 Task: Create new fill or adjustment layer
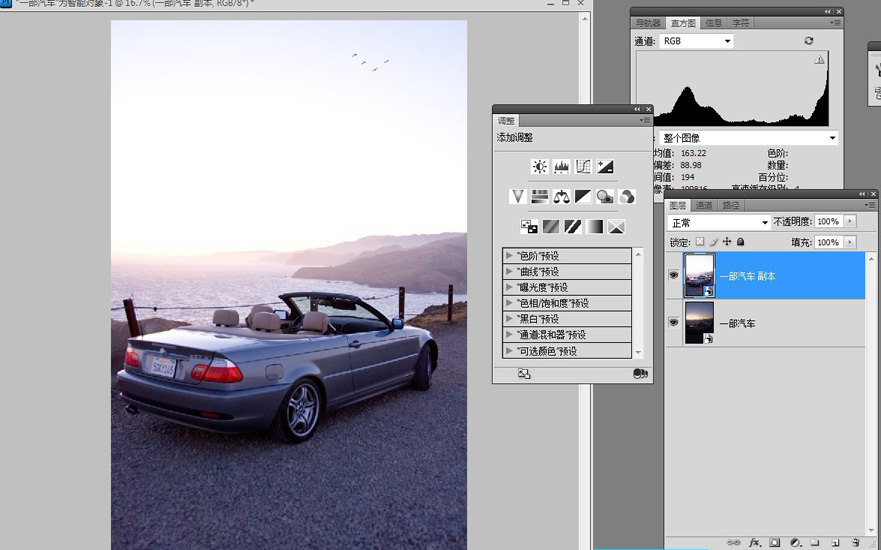[795, 542]
